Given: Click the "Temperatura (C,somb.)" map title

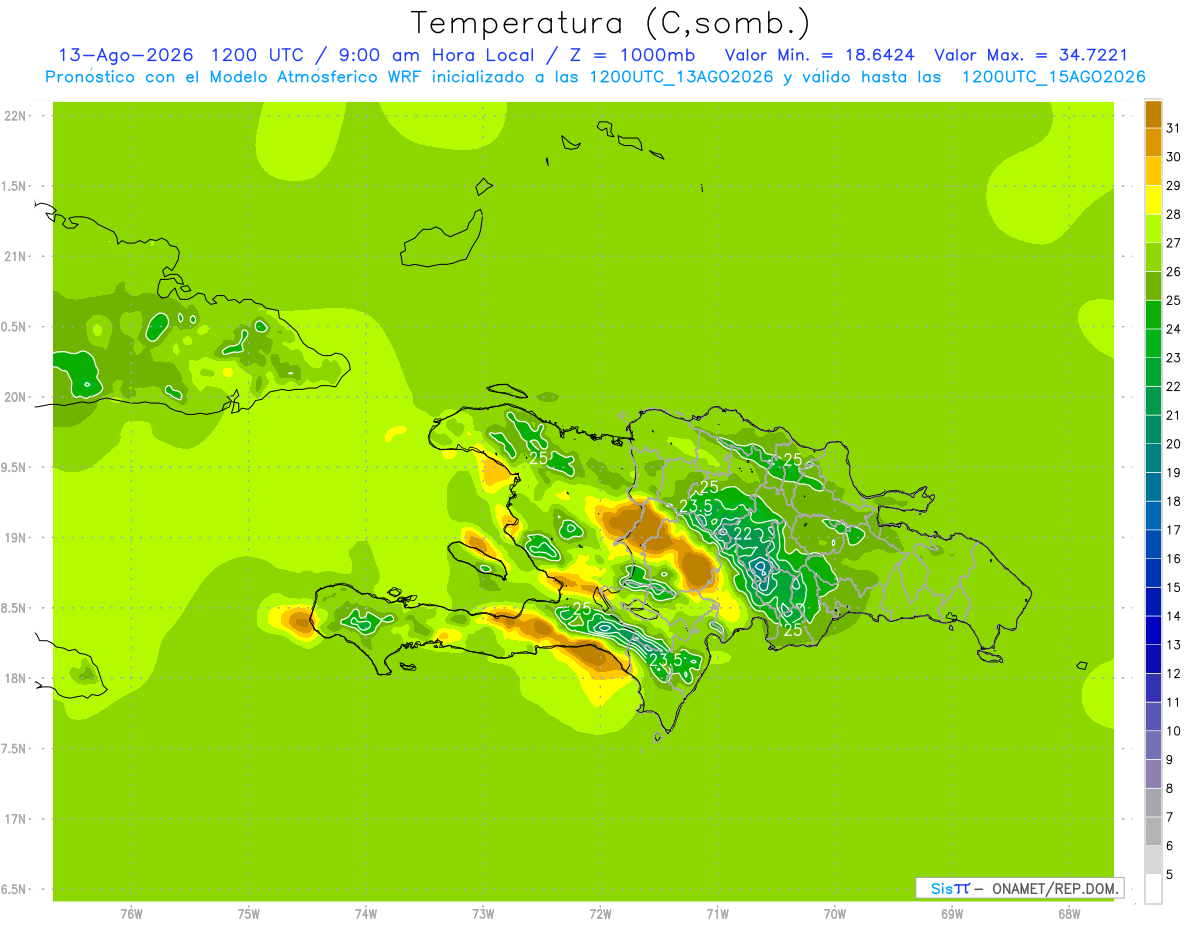Looking at the screenshot, I should pyautogui.click(x=610, y=24).
